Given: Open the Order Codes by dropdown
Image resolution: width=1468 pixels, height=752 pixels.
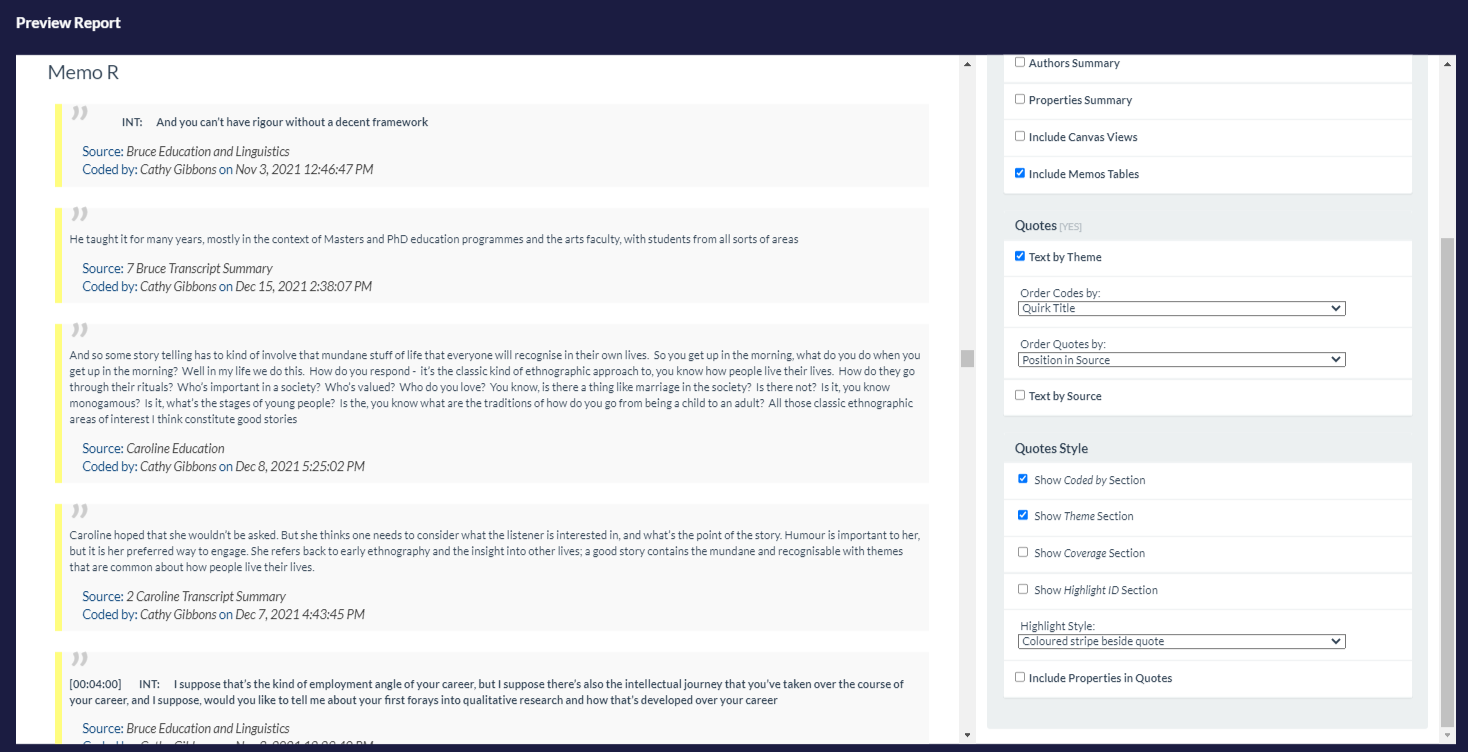Looking at the screenshot, I should (1182, 308).
